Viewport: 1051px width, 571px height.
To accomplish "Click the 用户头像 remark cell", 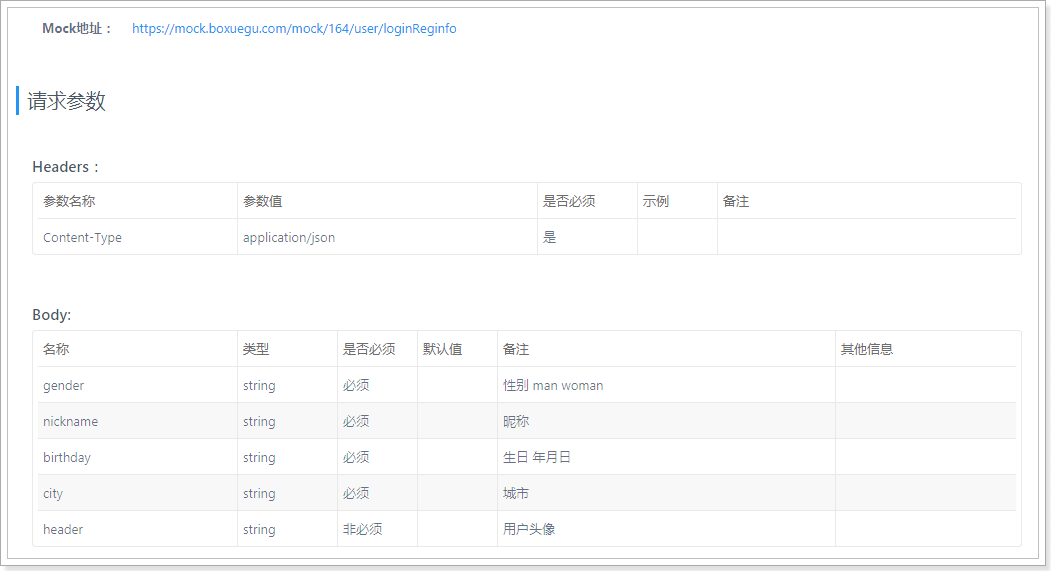I will coord(529,529).
